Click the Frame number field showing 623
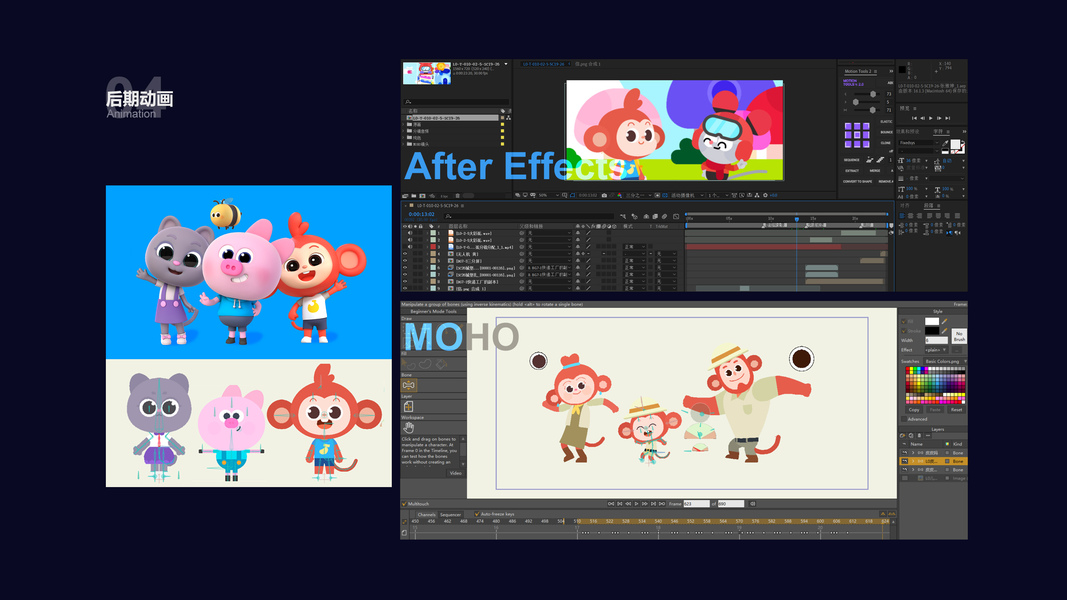 (x=696, y=504)
